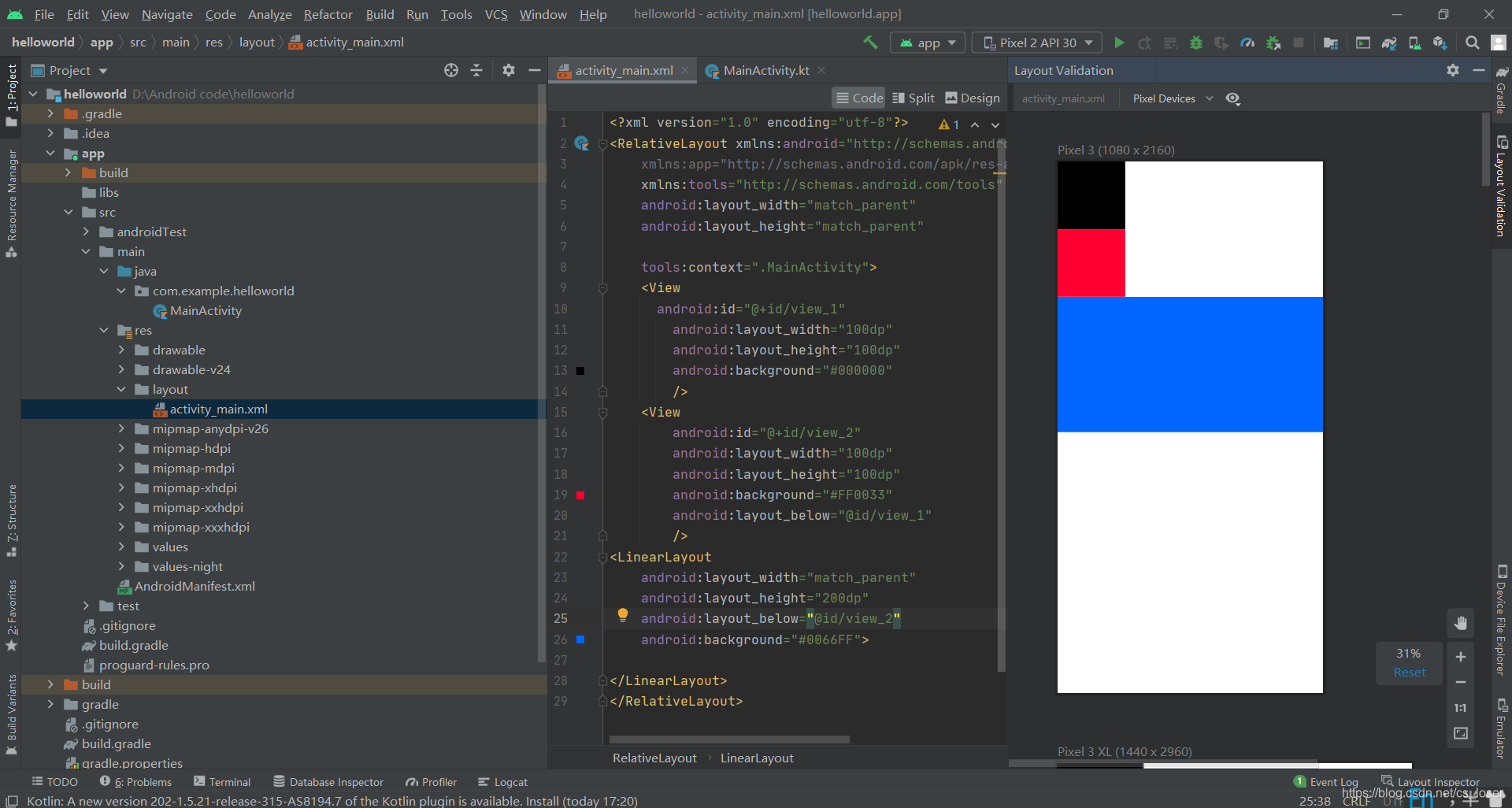Collapse the app module node
The image size is (1512, 808).
click(x=50, y=154)
